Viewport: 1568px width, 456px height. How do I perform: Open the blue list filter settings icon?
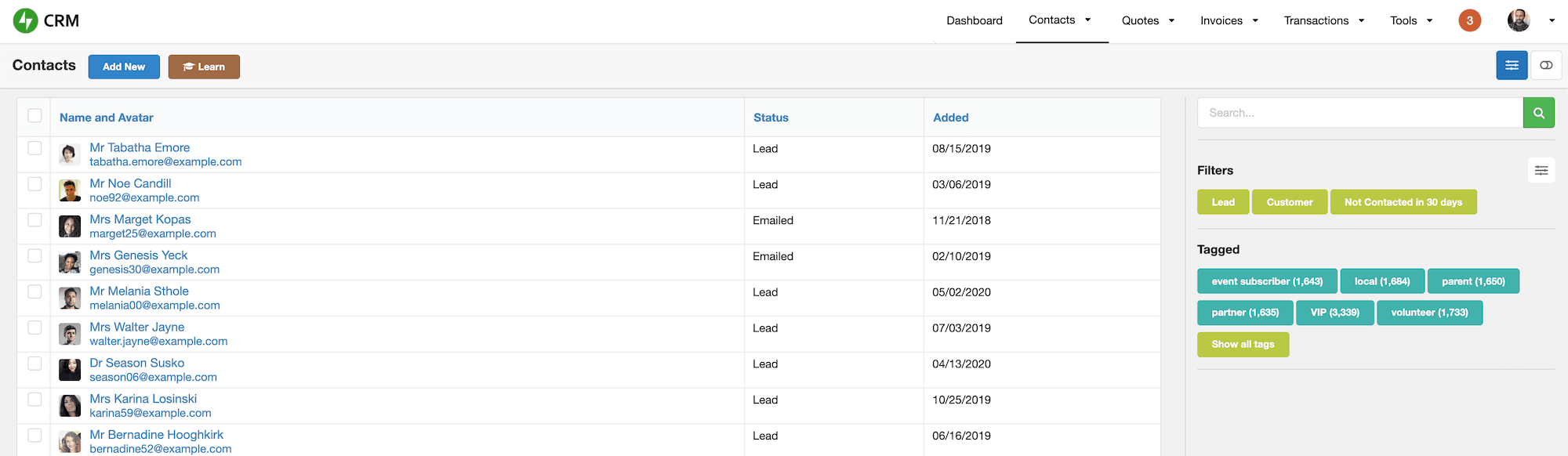tap(1512, 65)
